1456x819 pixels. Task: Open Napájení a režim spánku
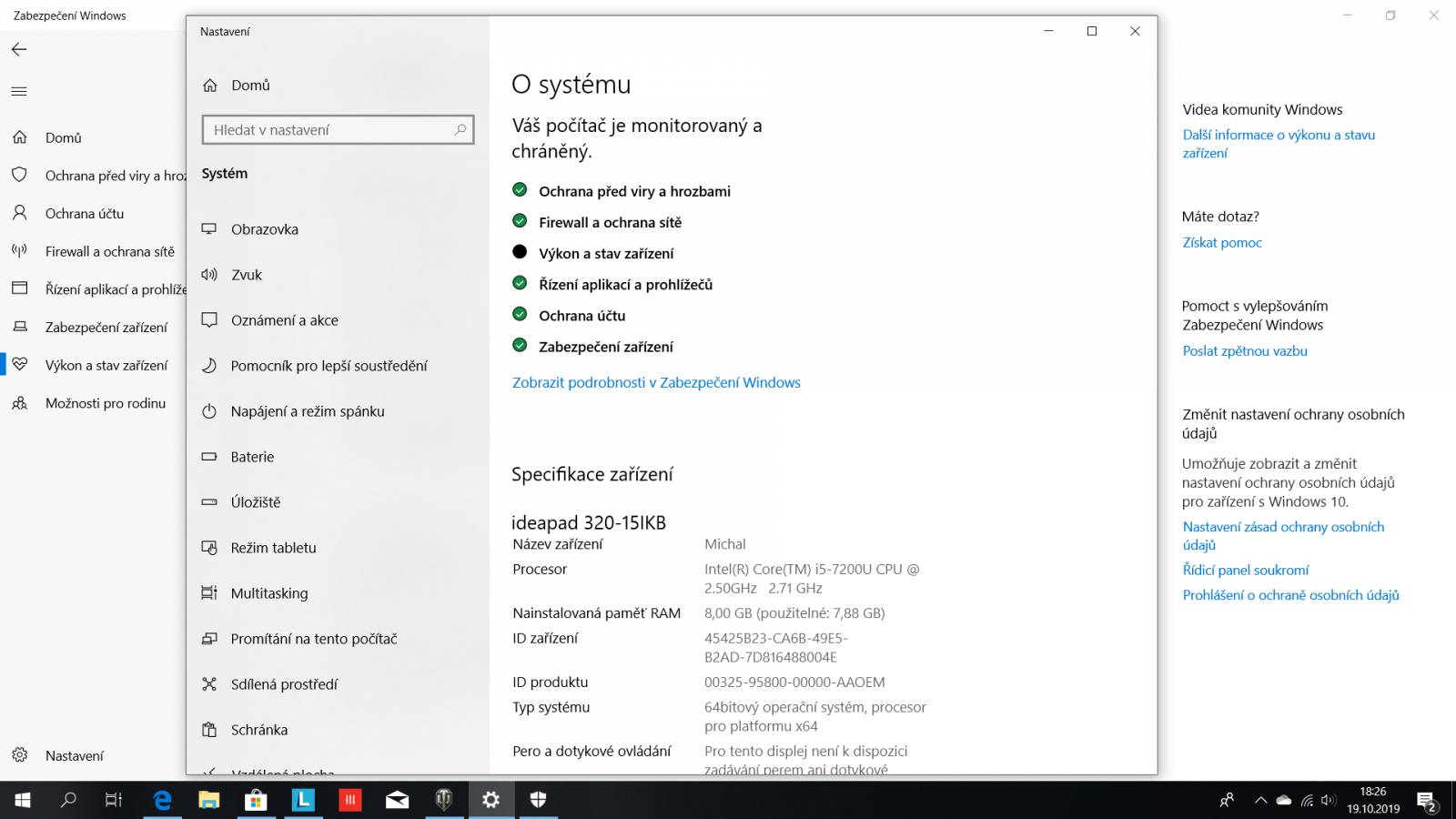tap(293, 411)
